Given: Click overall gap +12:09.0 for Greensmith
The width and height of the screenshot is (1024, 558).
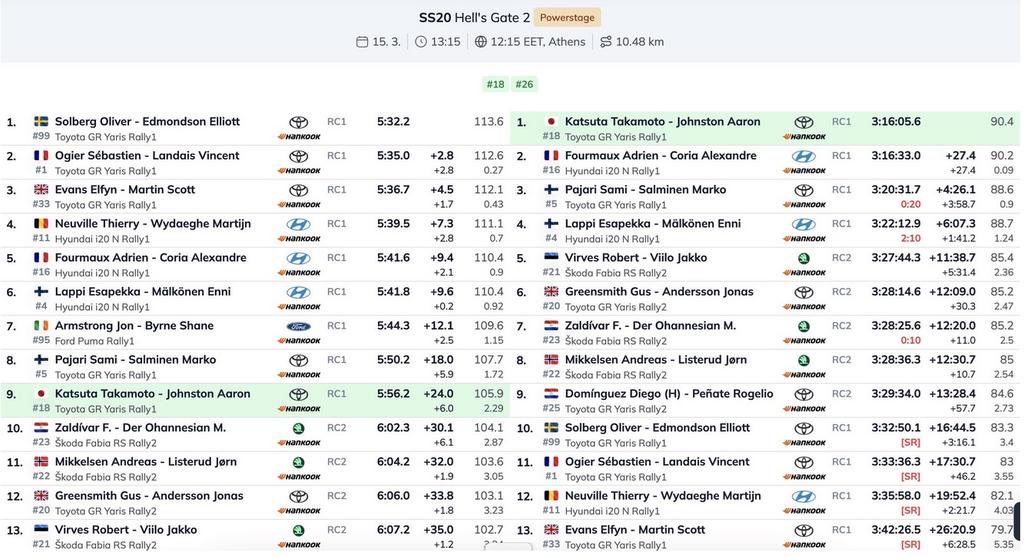Looking at the screenshot, I should 952,291.
